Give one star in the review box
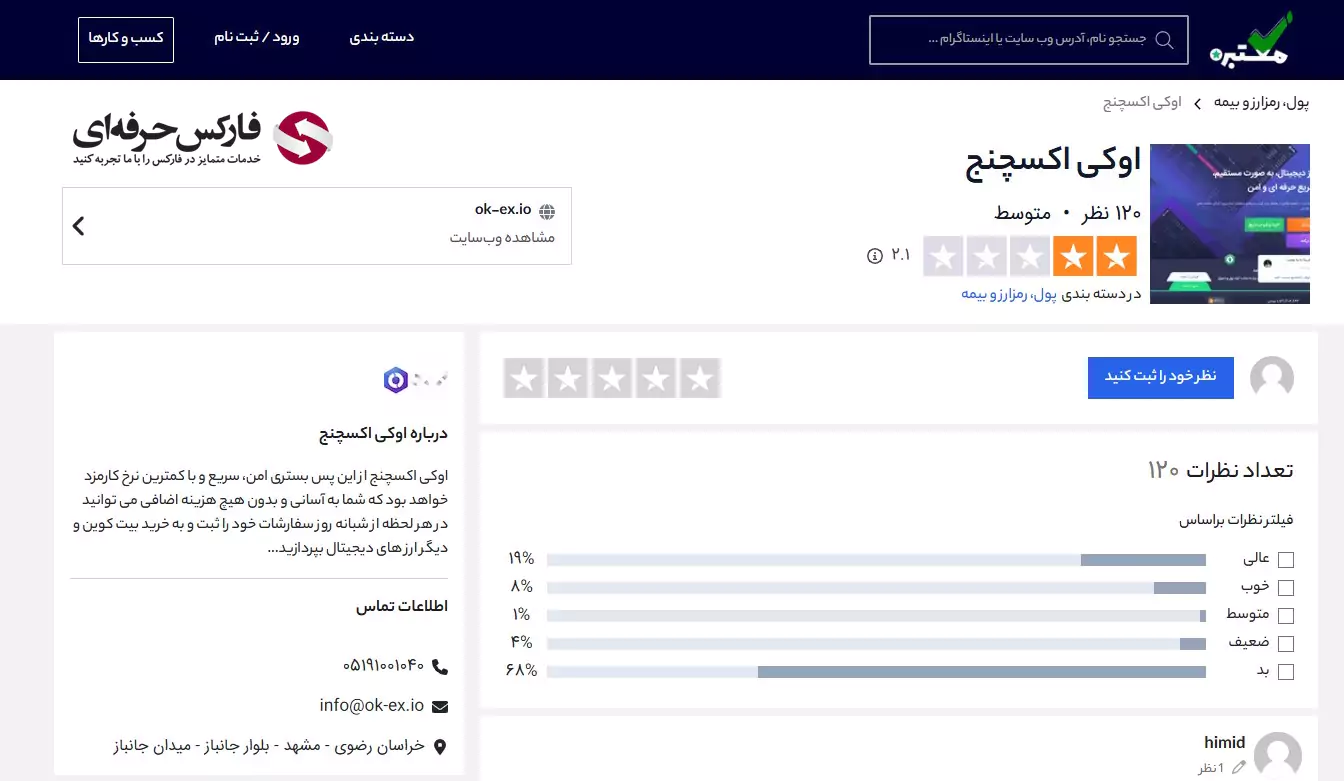The image size is (1344, 781). pos(700,378)
